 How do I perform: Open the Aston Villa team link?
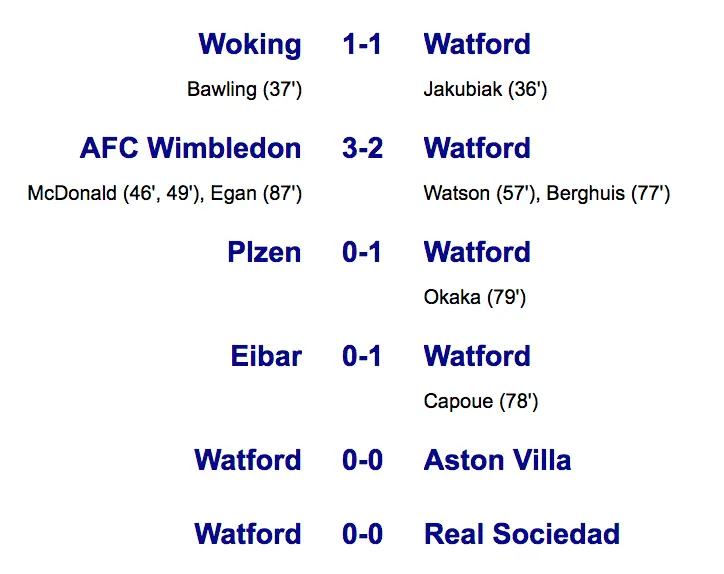click(x=497, y=461)
